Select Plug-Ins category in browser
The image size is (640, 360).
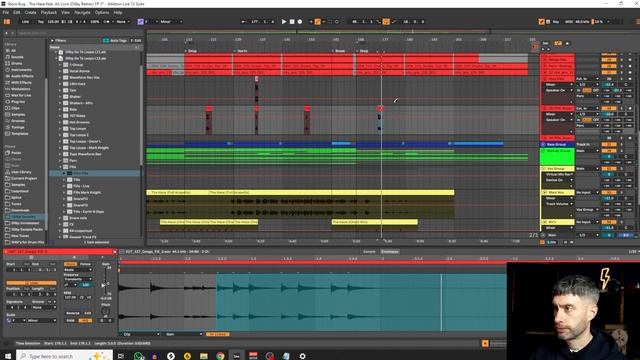pos(18,102)
